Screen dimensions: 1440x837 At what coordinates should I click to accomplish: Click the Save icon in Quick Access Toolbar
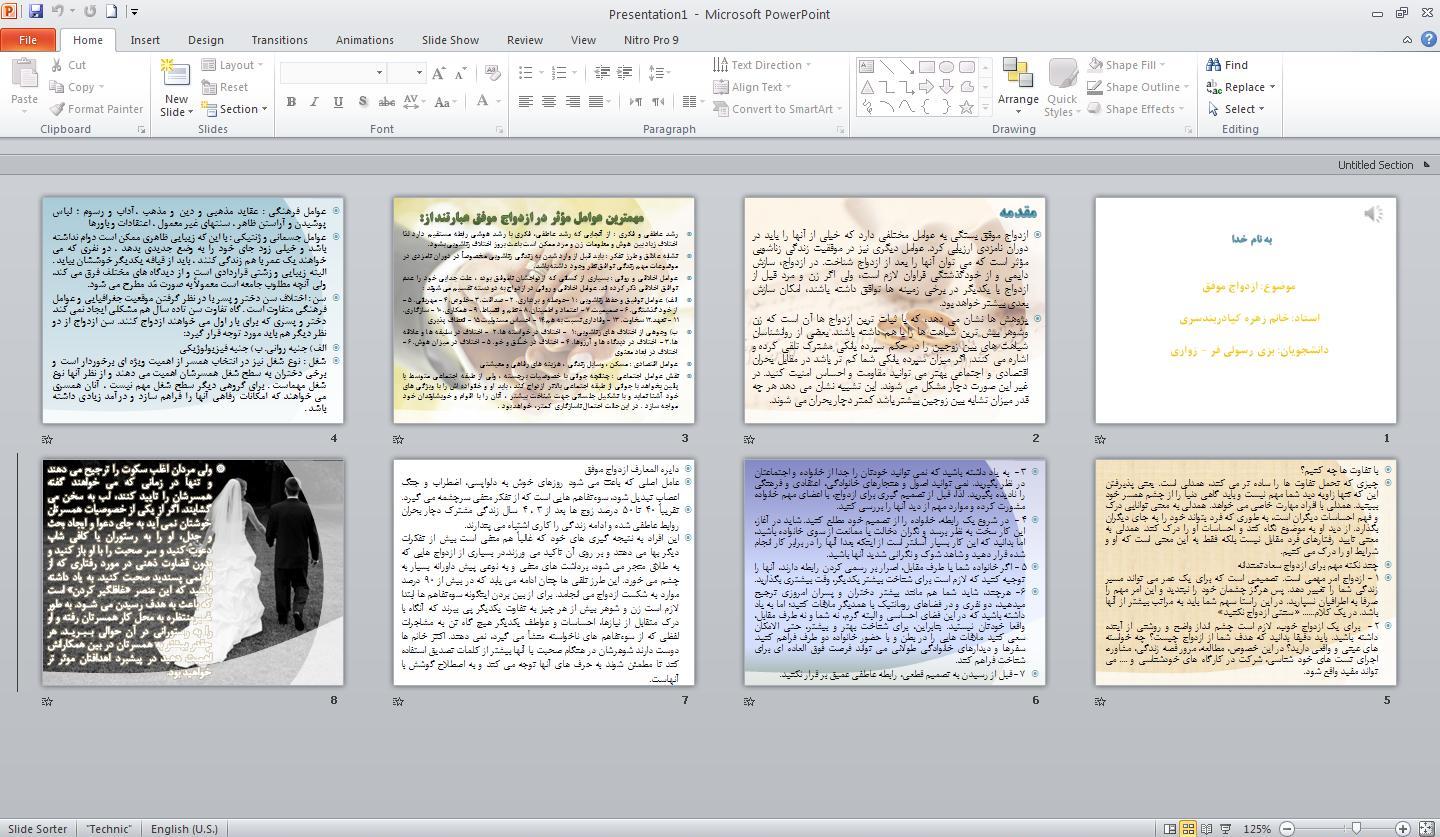pos(36,12)
